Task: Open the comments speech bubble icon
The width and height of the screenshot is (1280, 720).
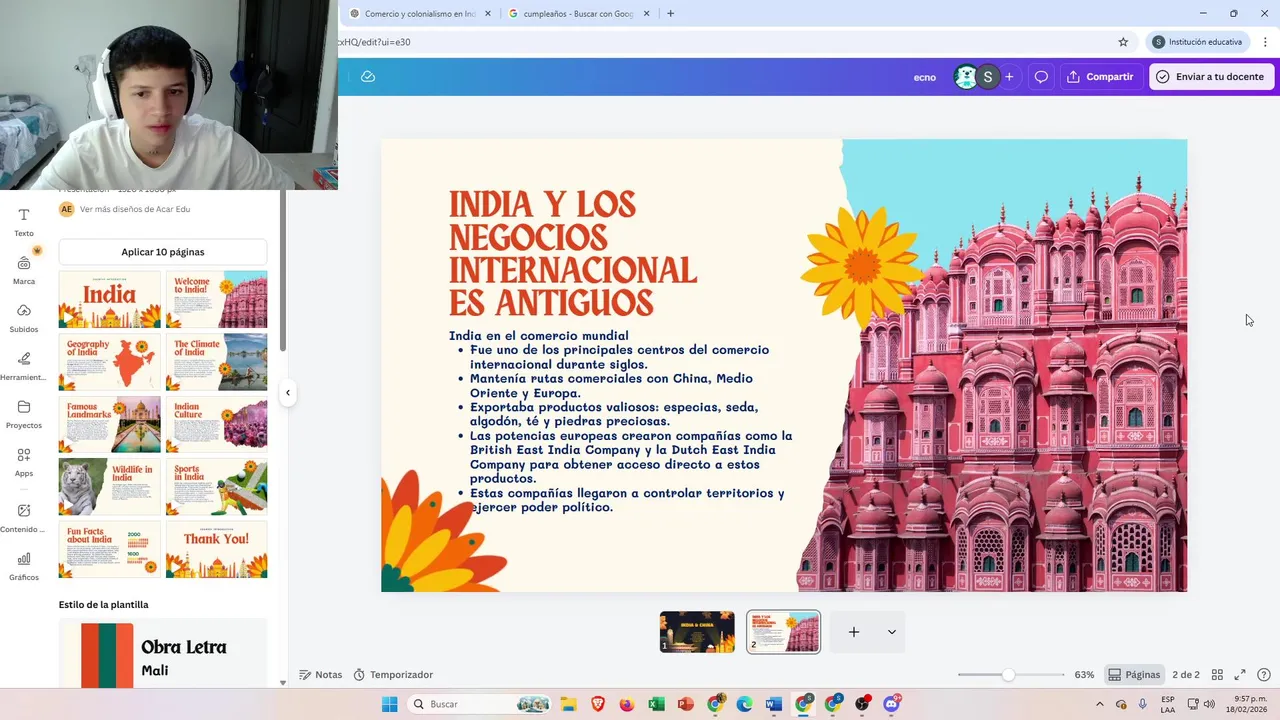Action: 1041,77
